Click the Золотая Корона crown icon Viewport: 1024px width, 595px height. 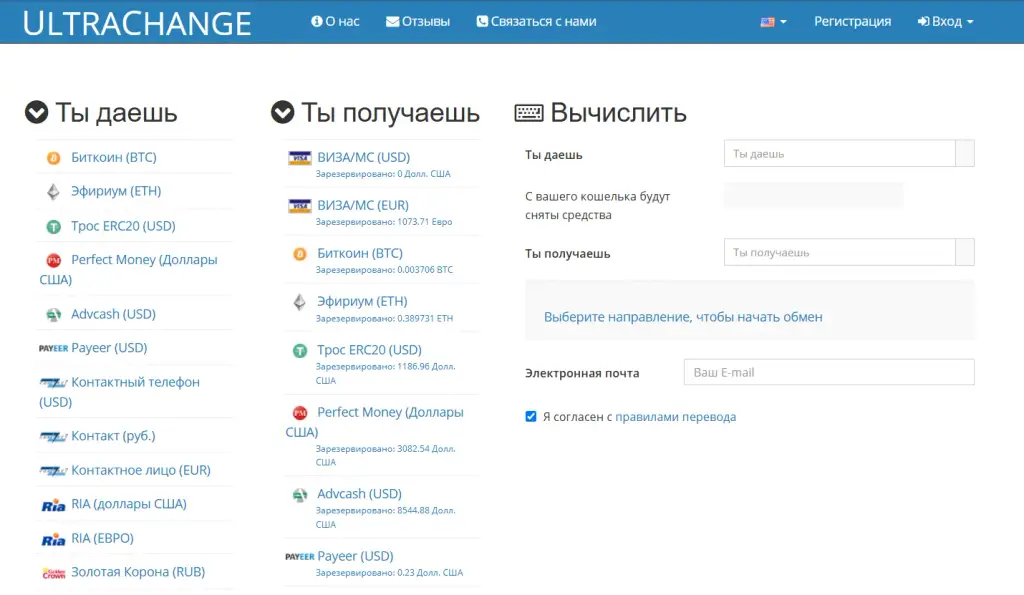click(54, 573)
